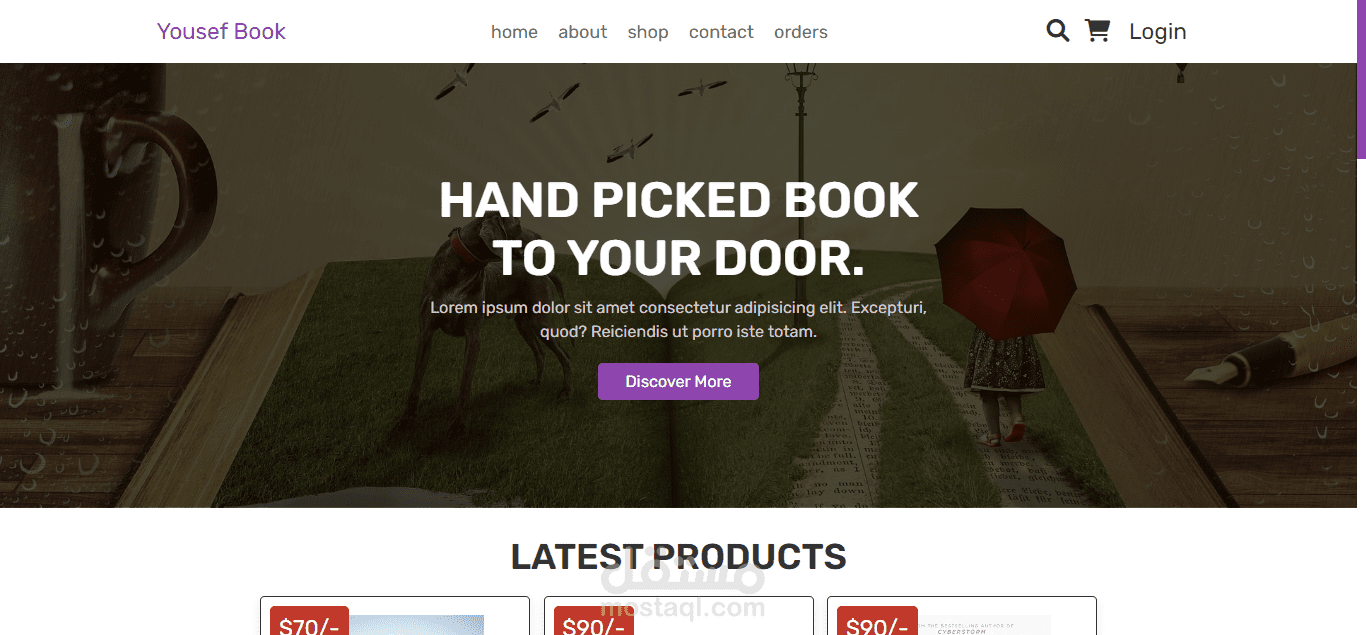The image size is (1366, 635).
Task: Select the middle product card priced $90
Action: (678, 616)
